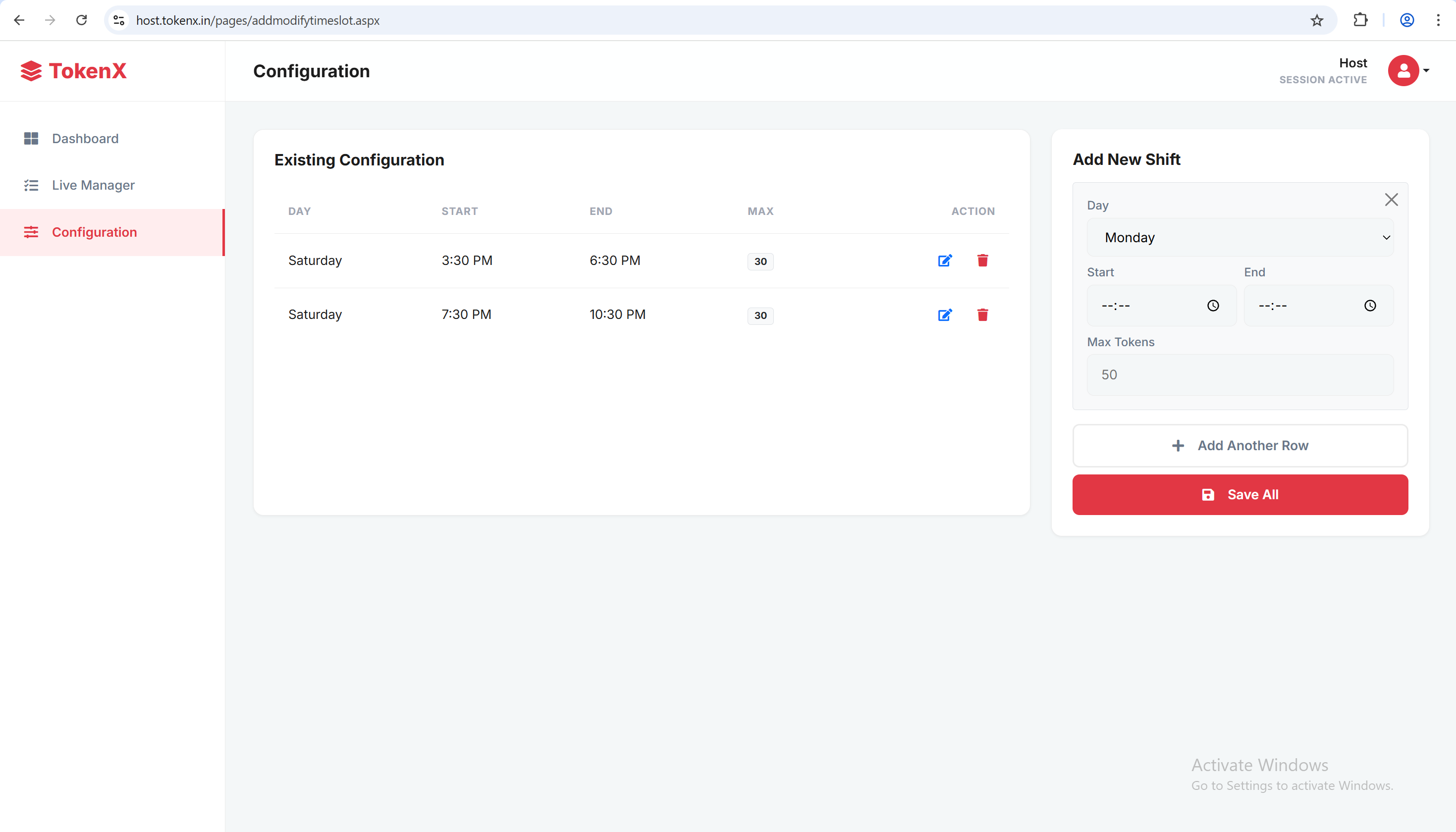Expand the Host account dropdown arrow
This screenshot has height=832, width=1456.
(1426, 70)
